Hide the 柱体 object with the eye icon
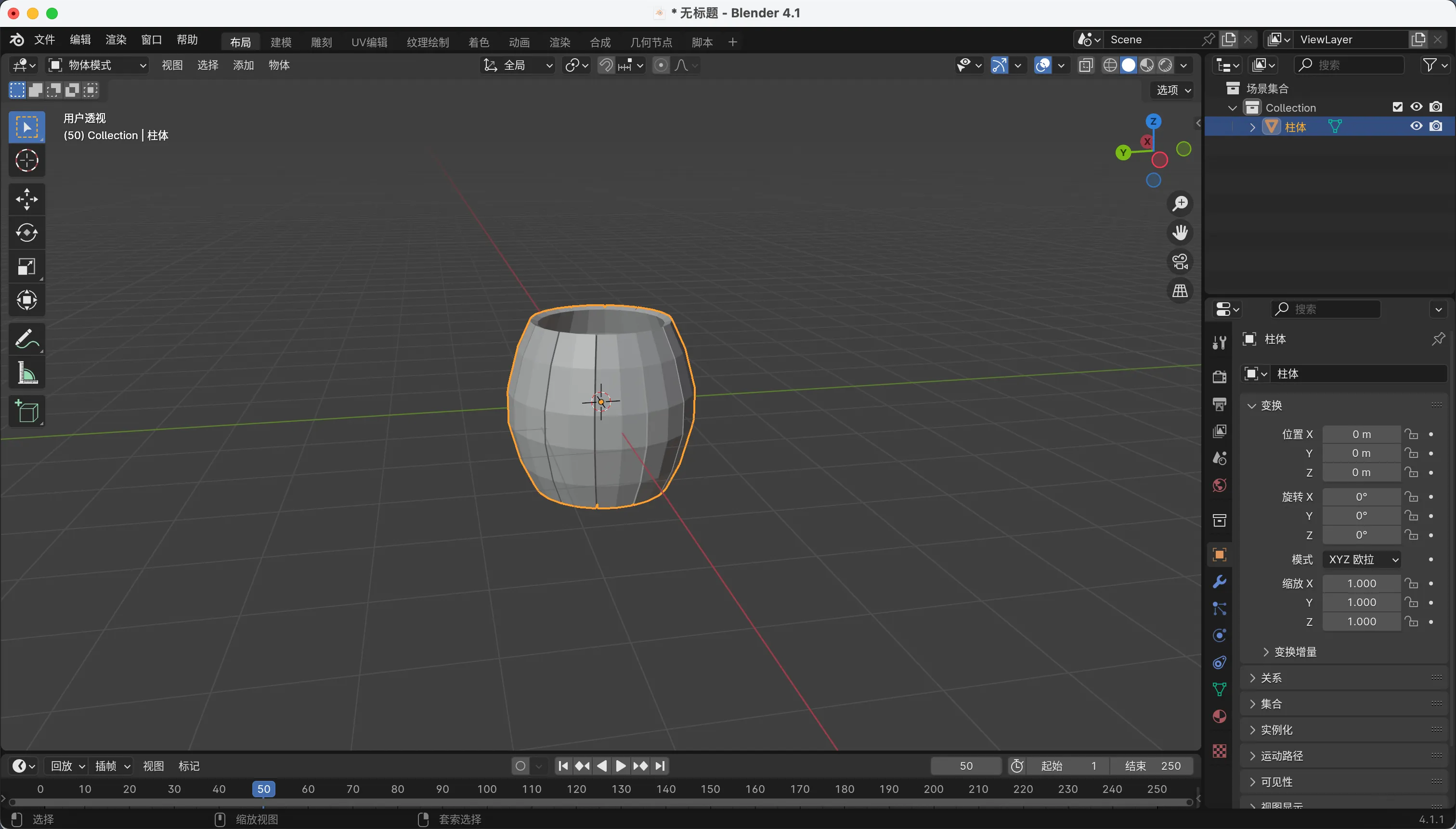The height and width of the screenshot is (829, 1456). (x=1416, y=127)
